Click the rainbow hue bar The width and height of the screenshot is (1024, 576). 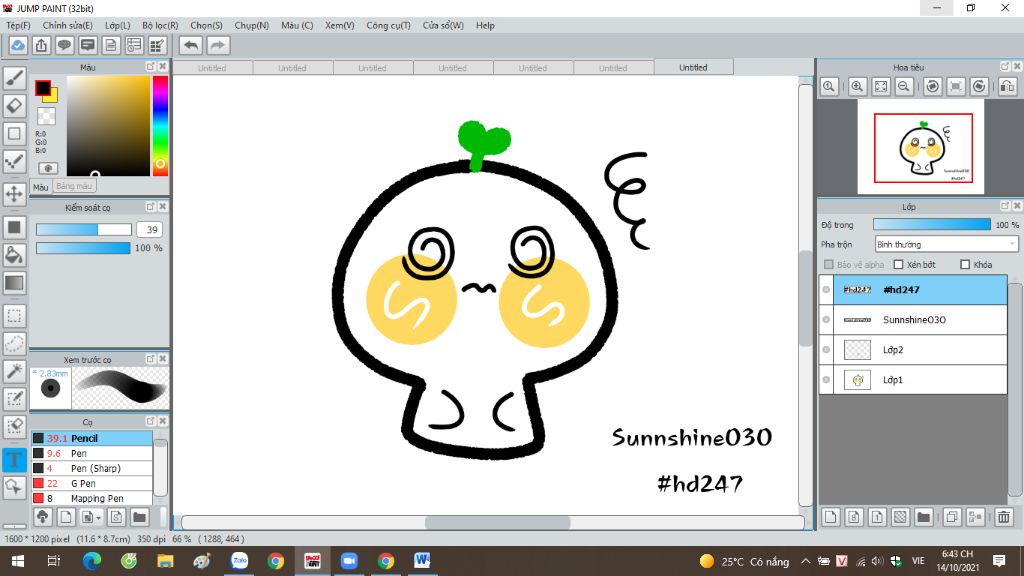tap(160, 125)
